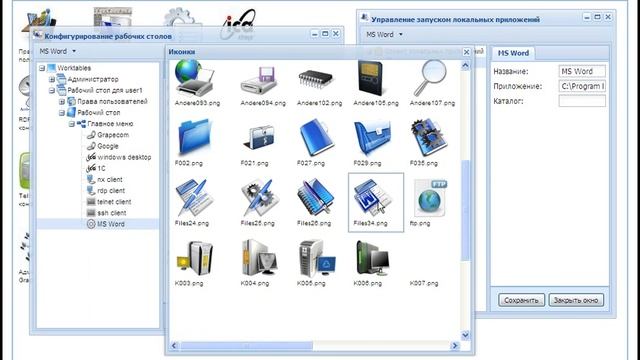The image size is (640, 360).
Task: Pick the Files25.png gear and pen icon
Action: [x=260, y=198]
